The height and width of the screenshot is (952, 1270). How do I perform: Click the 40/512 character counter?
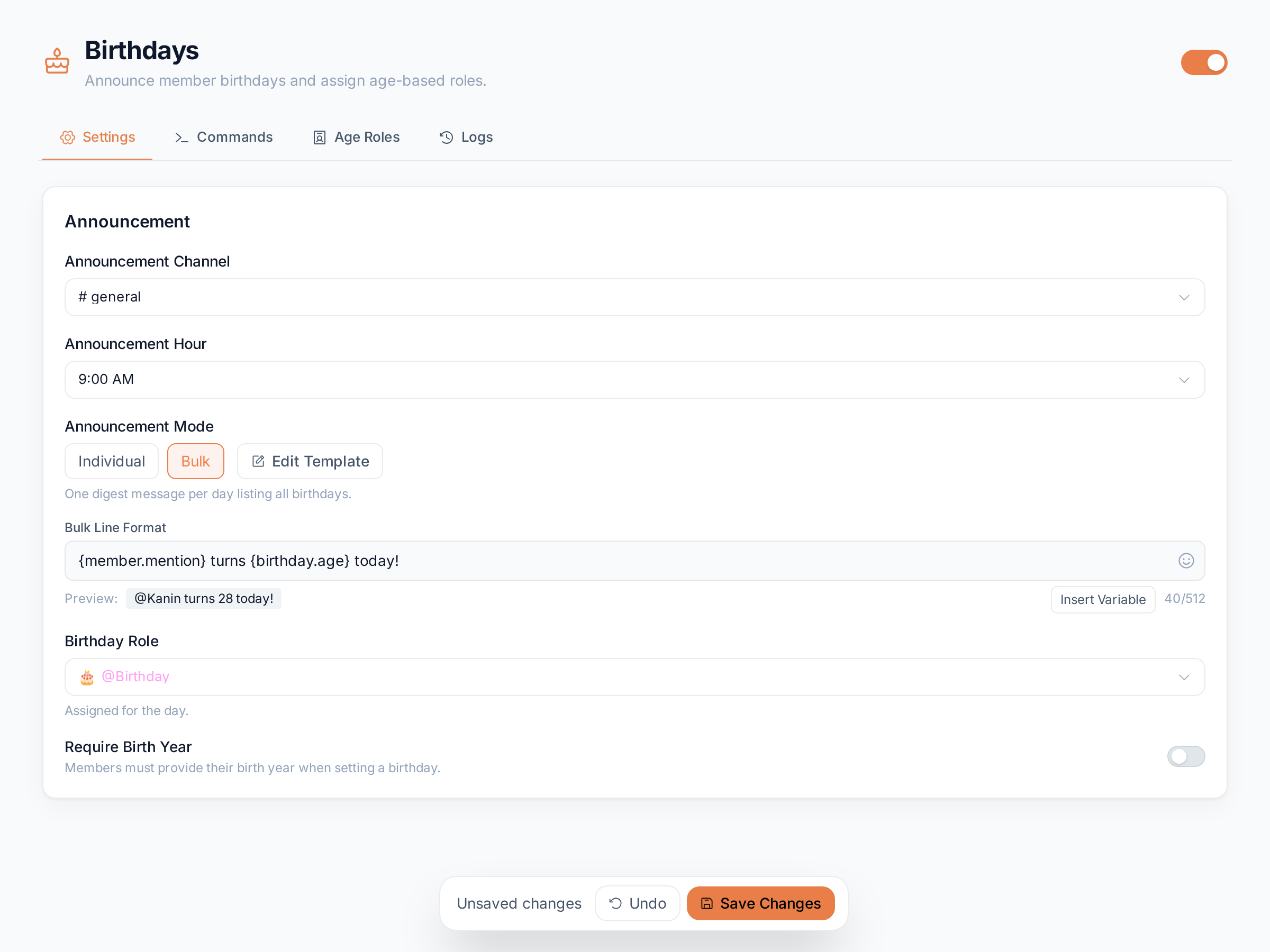1184,599
